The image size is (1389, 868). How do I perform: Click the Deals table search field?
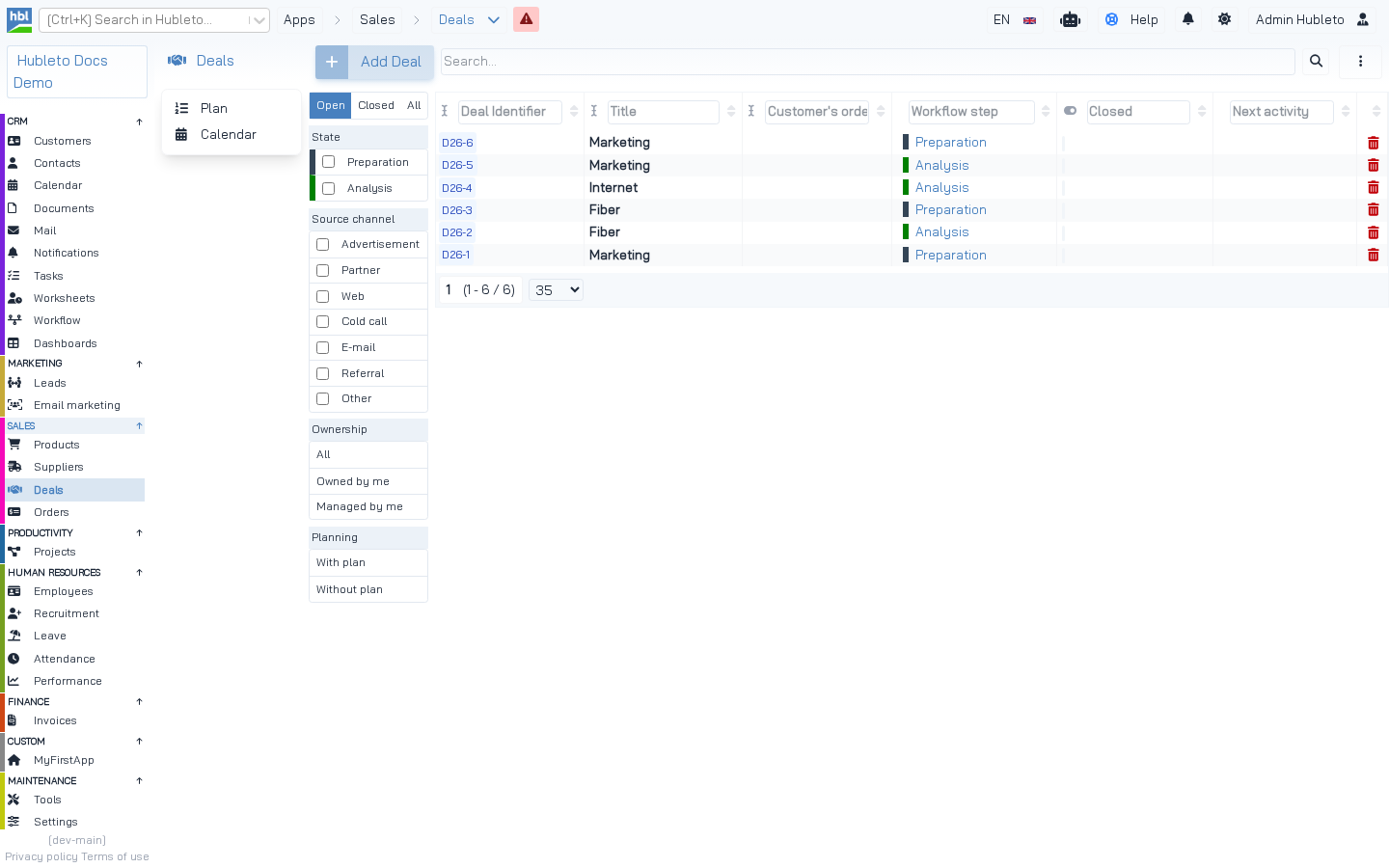pos(868,62)
